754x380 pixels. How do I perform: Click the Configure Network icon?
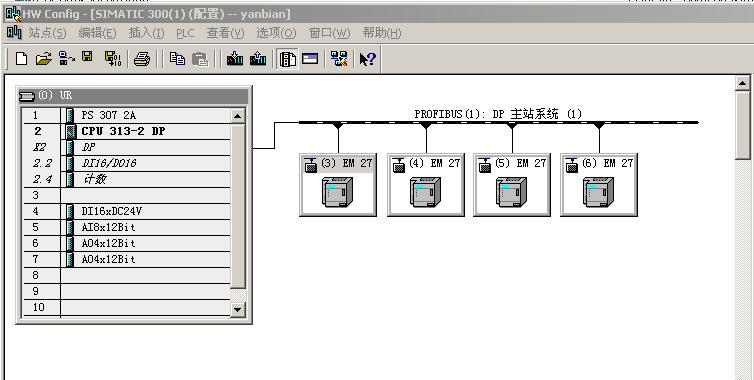click(x=339, y=59)
